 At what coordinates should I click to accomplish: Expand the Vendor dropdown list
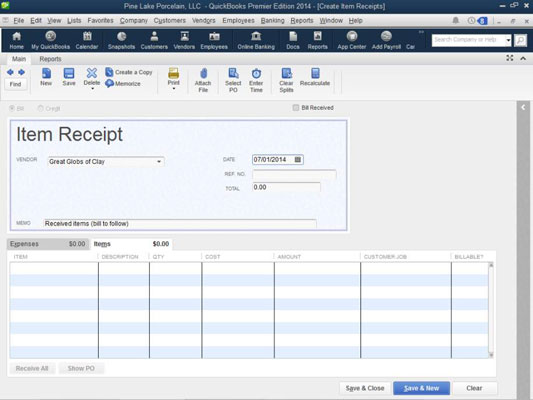[x=159, y=162]
